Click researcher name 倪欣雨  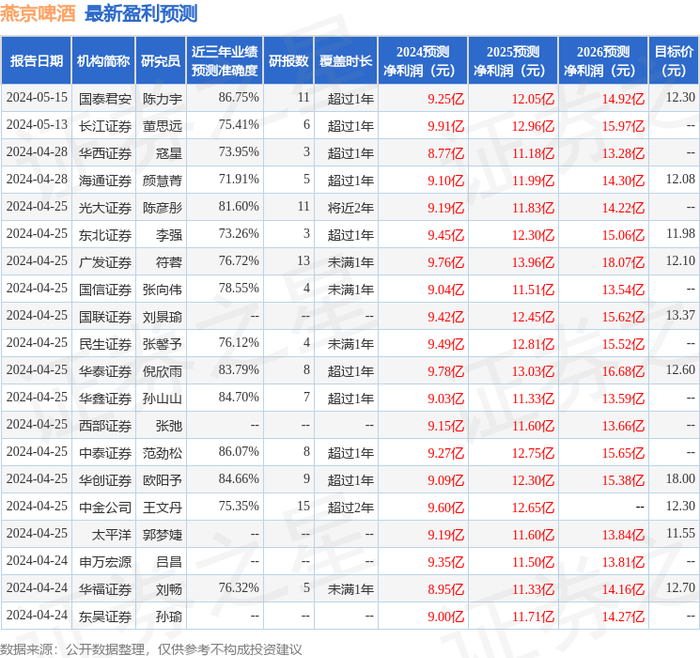pos(162,371)
